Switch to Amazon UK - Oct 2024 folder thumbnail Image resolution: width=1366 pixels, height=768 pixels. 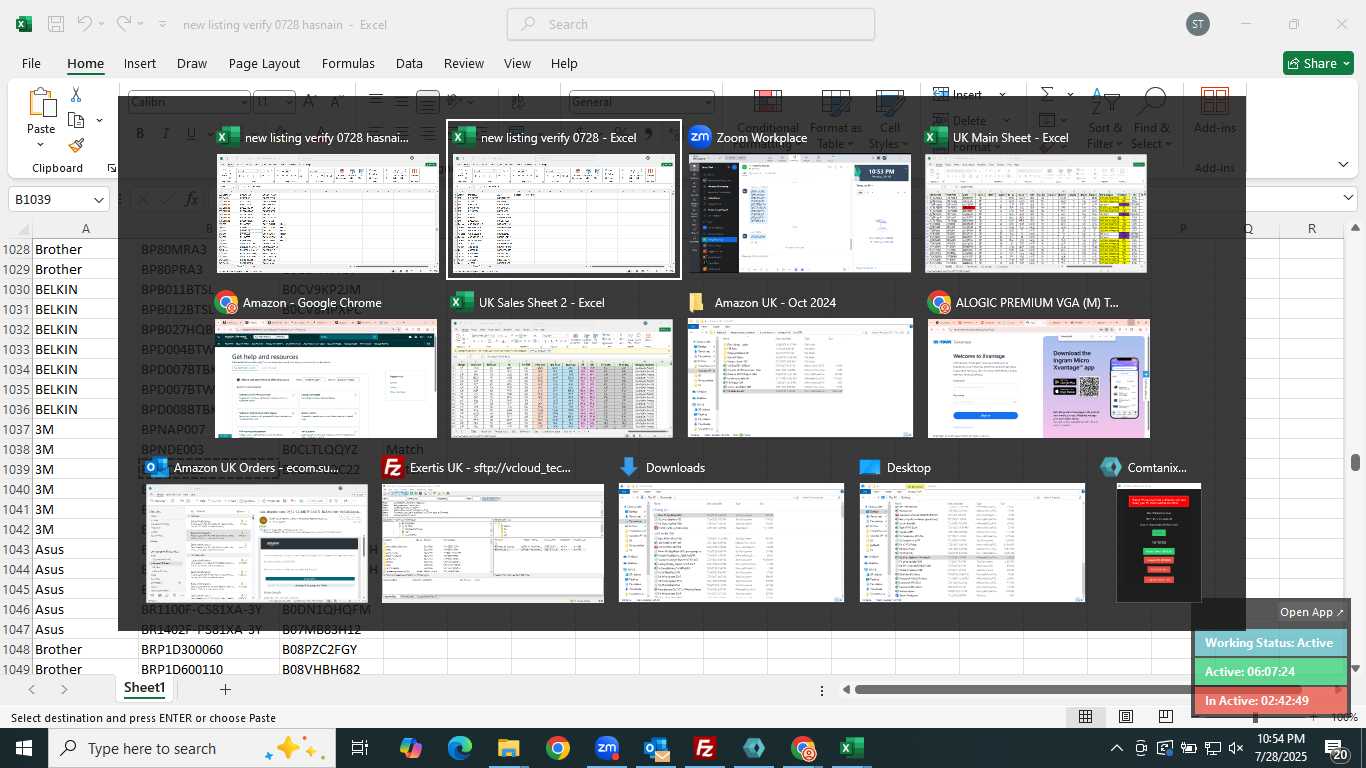(x=800, y=364)
